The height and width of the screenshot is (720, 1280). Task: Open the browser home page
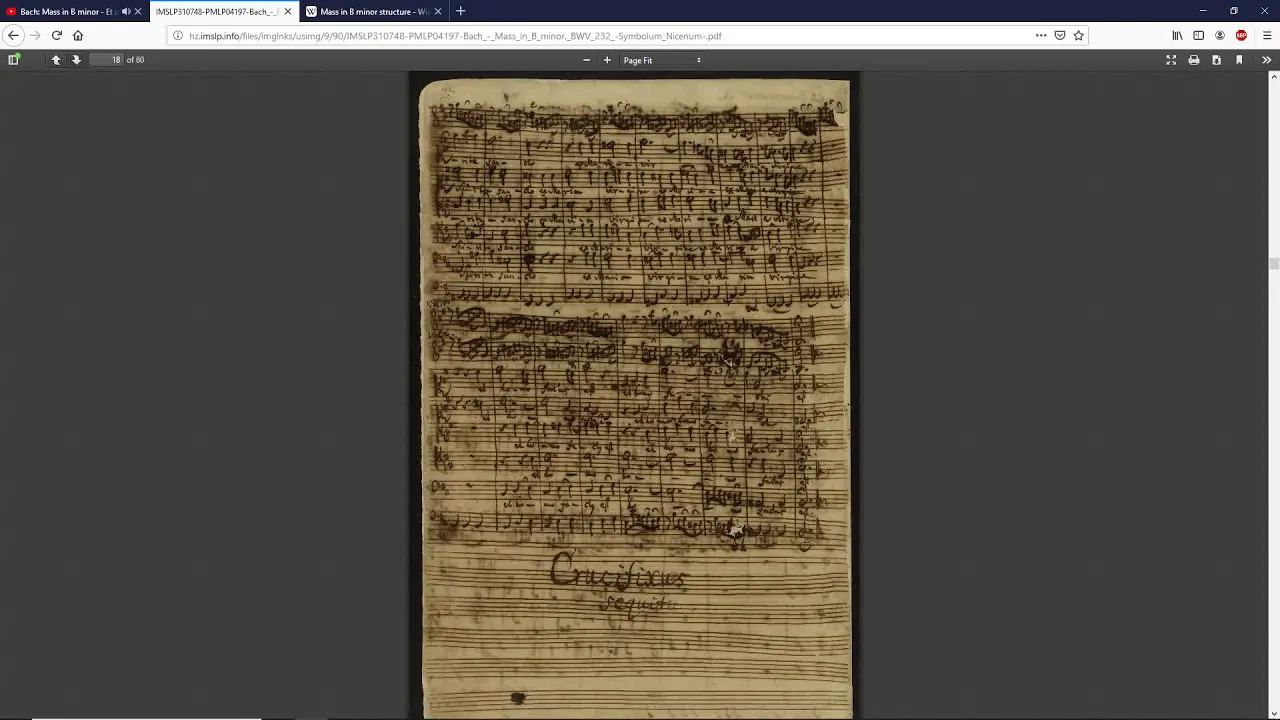78,35
